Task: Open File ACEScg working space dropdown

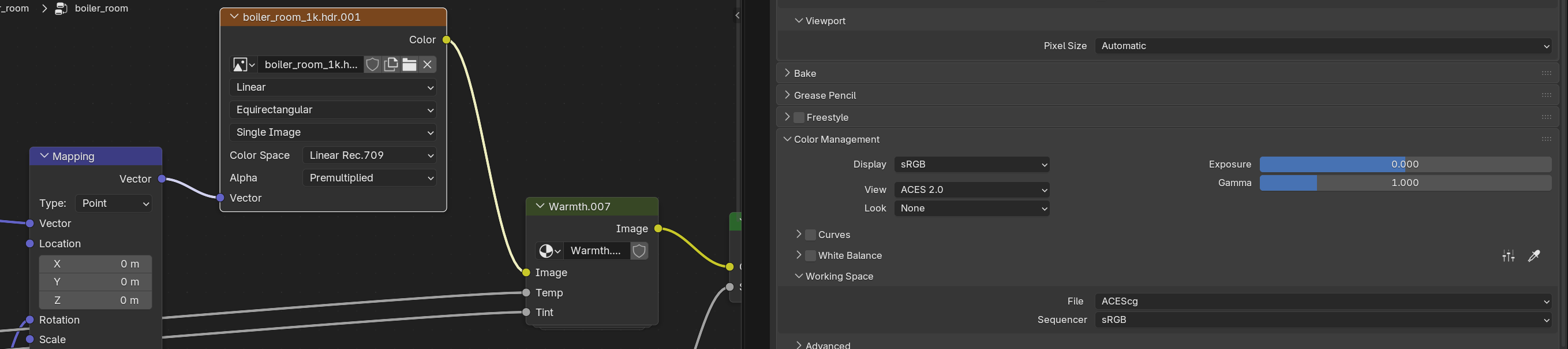Action: coord(1323,302)
